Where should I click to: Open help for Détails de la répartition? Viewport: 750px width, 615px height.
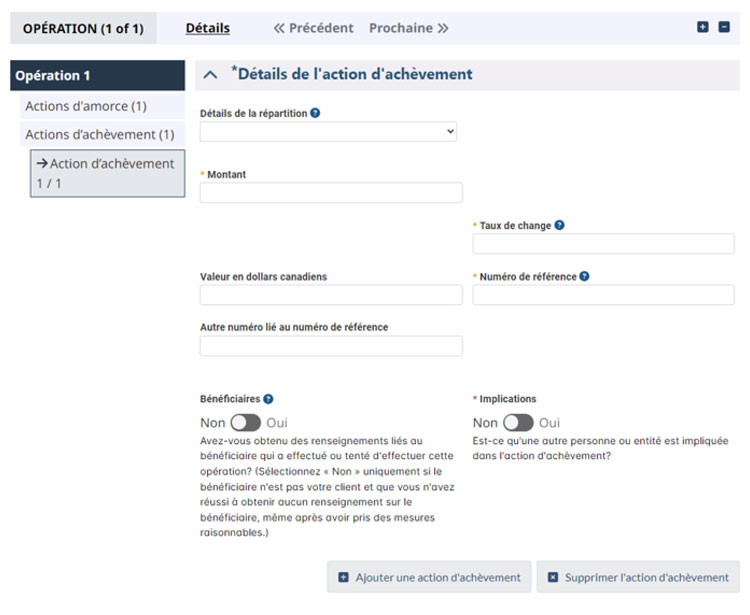tap(315, 113)
